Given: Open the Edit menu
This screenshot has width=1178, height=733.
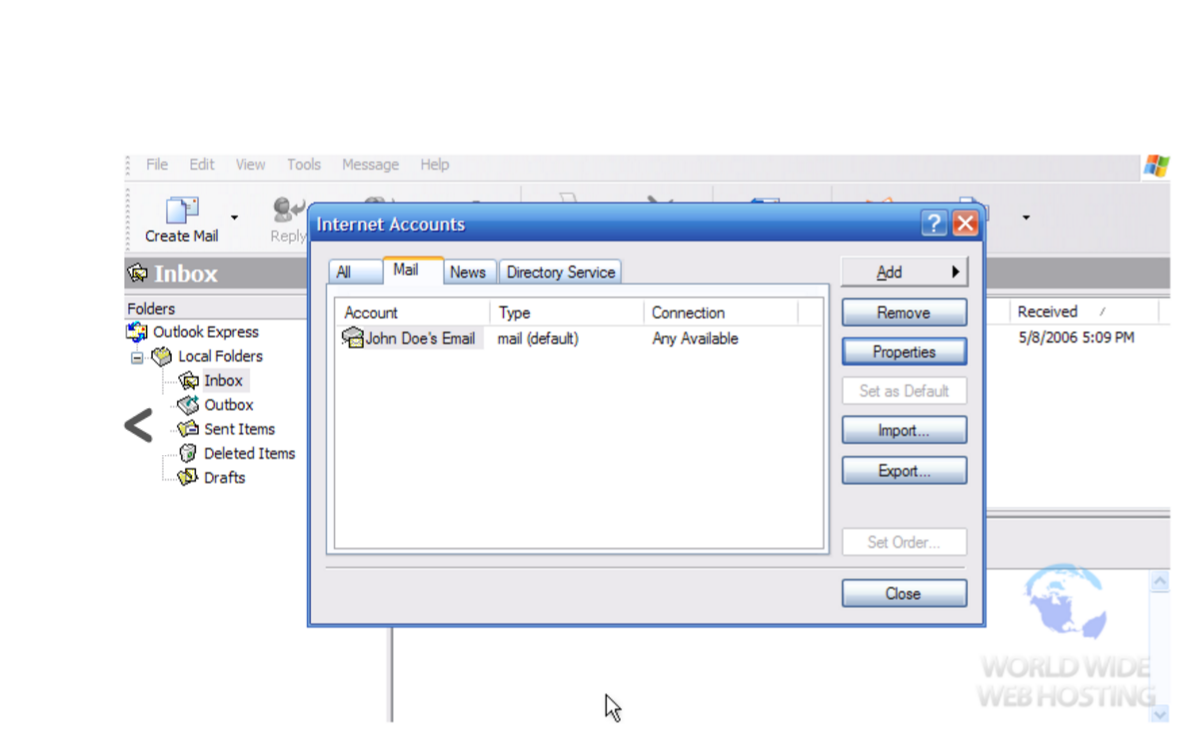Looking at the screenshot, I should click(x=201, y=164).
